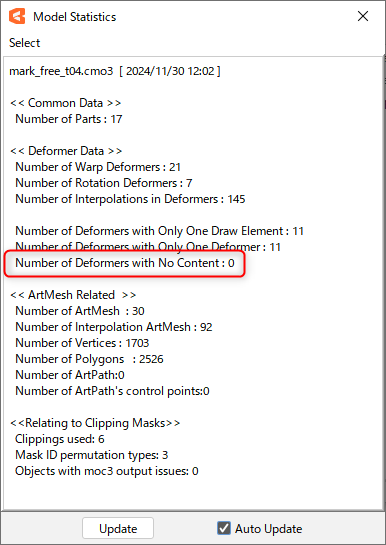Toggle the Auto Update checkbox

(x=224, y=528)
